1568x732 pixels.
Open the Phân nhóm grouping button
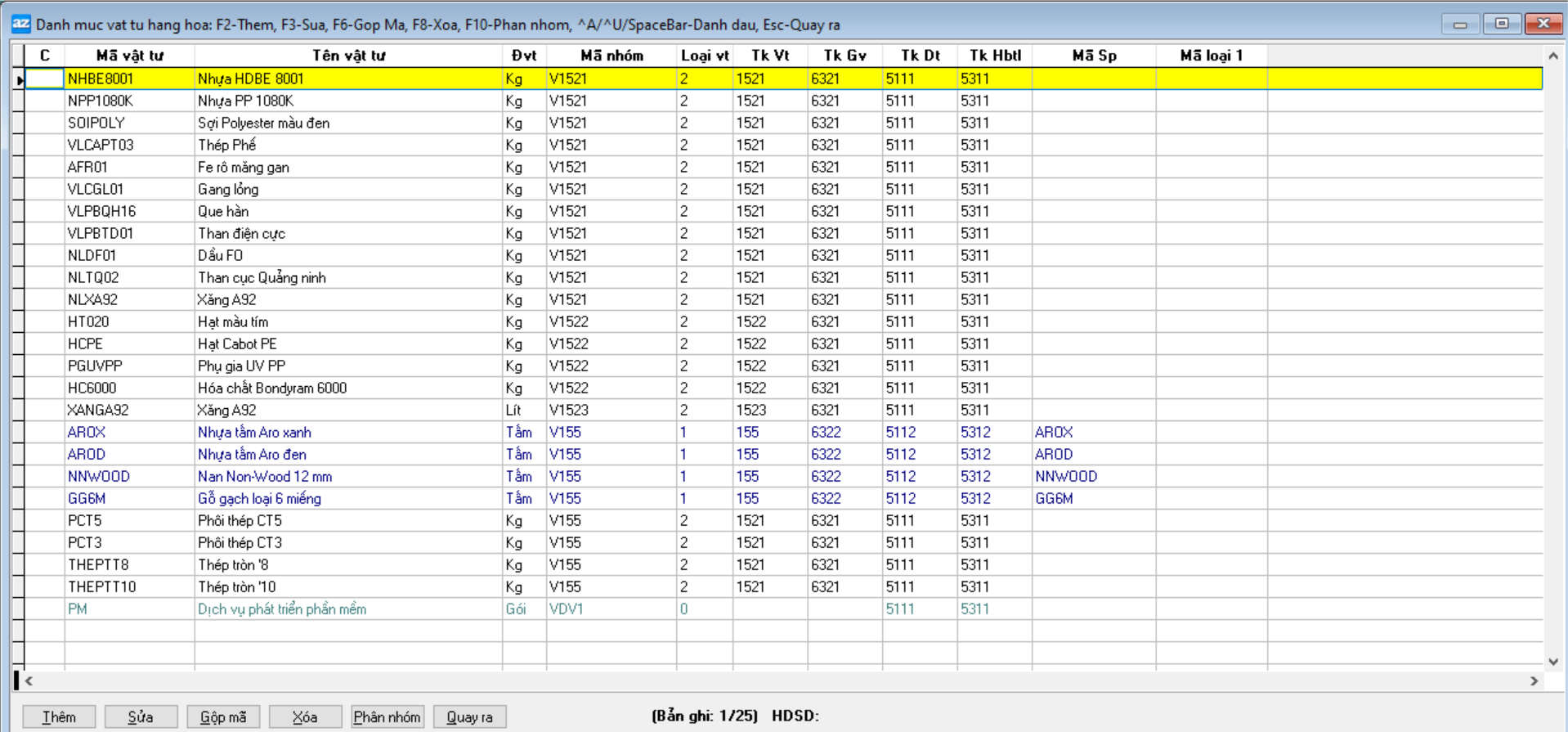pyautogui.click(x=387, y=716)
